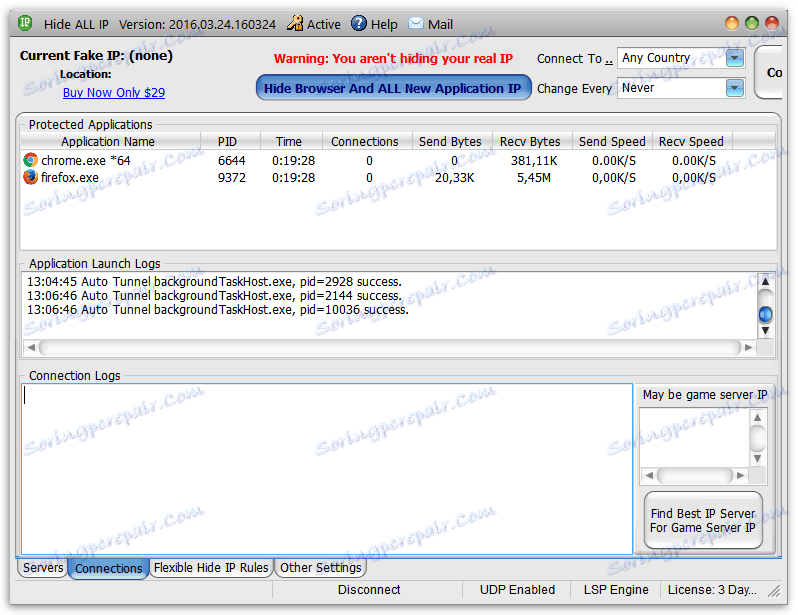Open the Buy Now Only $29 link
The image size is (798, 615).
(114, 93)
